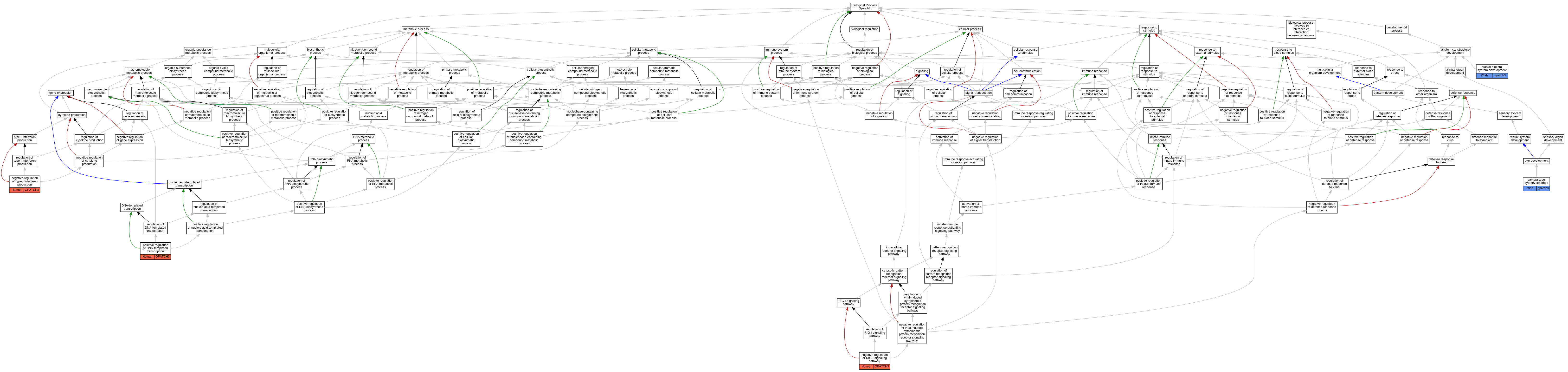1568x372 pixels.
Task: Select the 'signal transduction' node
Action: point(978,93)
